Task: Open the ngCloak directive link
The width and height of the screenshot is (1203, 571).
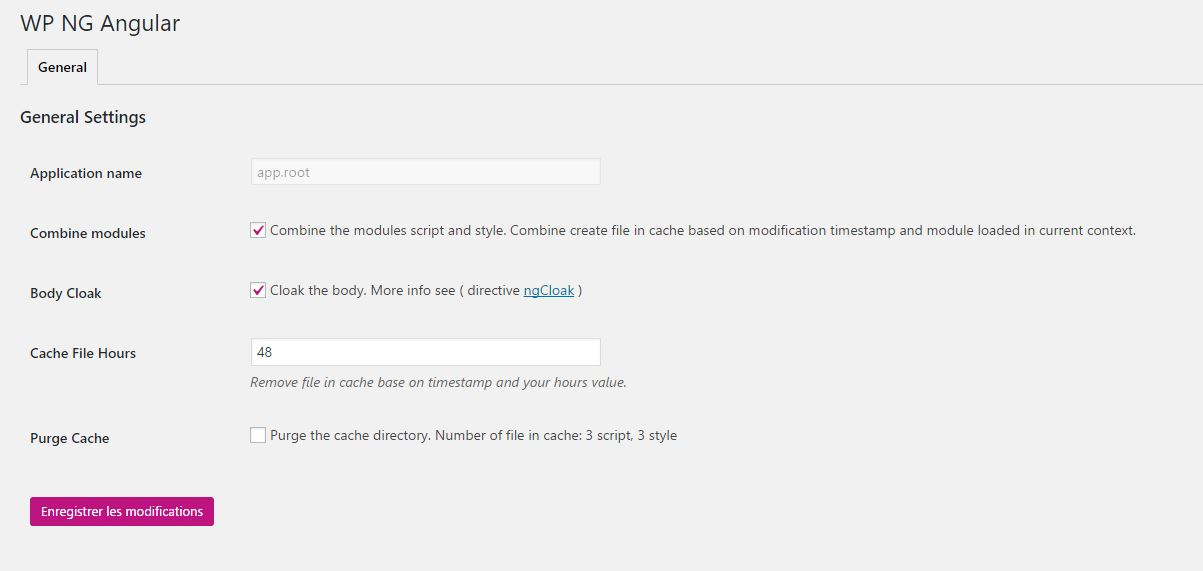Action: point(549,291)
